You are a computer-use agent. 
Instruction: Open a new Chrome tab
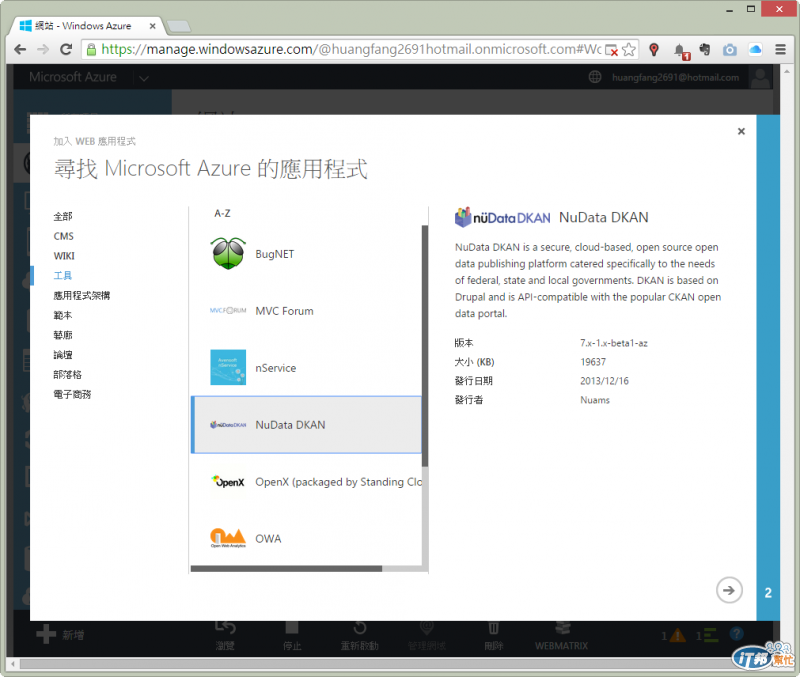tap(179, 26)
